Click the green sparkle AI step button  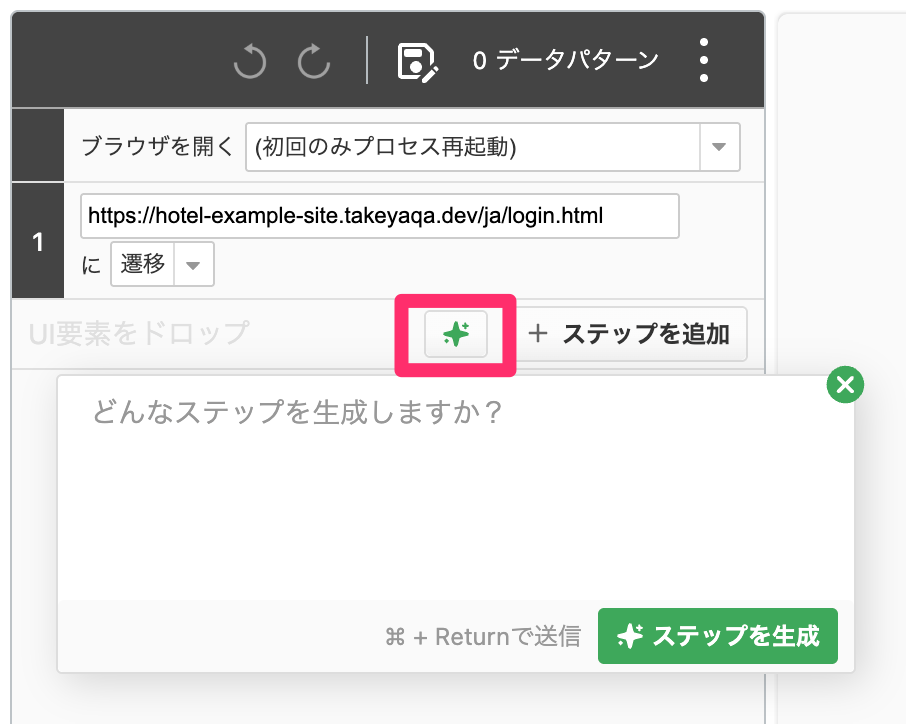click(x=456, y=334)
